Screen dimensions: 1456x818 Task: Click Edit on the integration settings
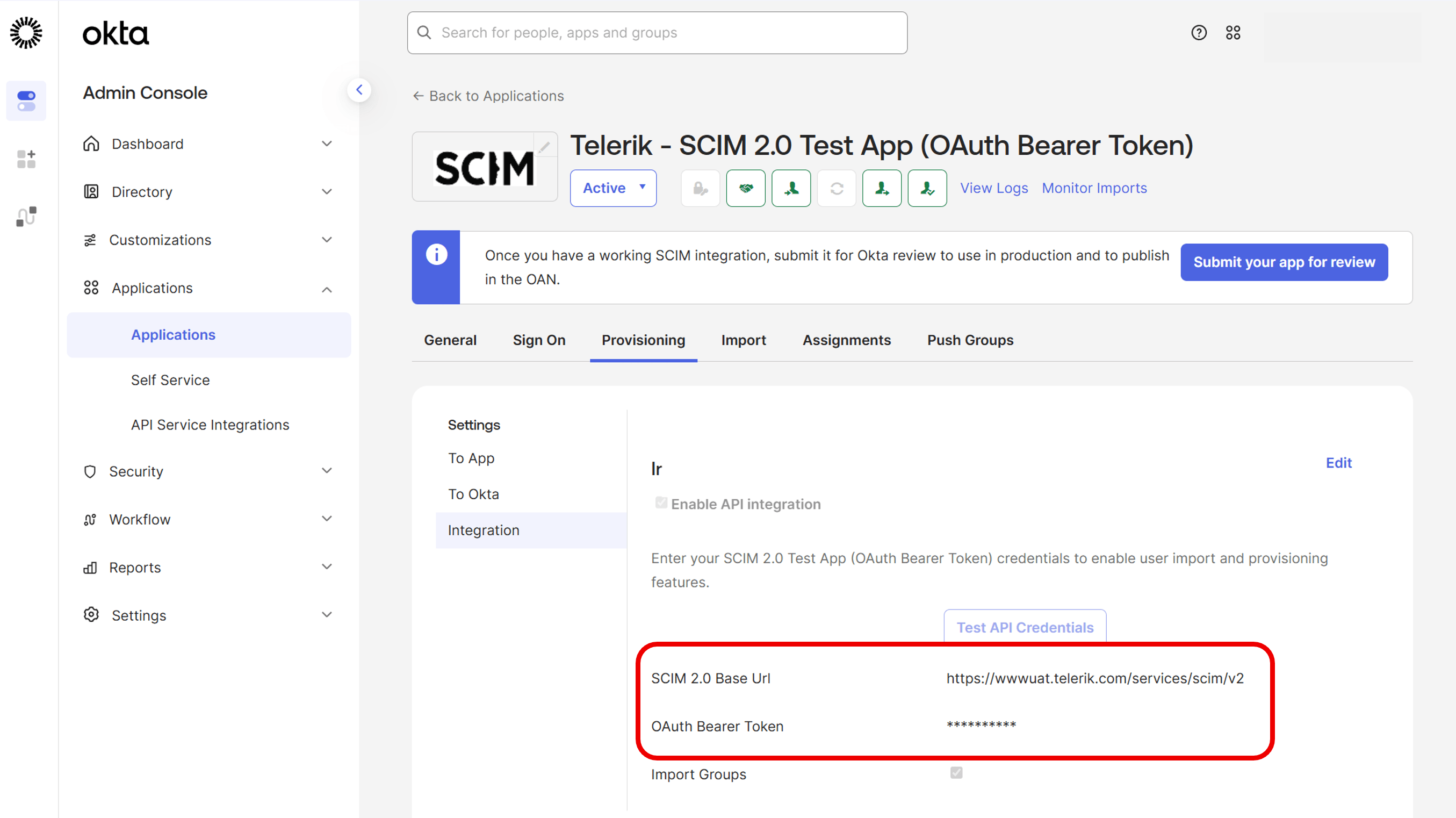1338,463
